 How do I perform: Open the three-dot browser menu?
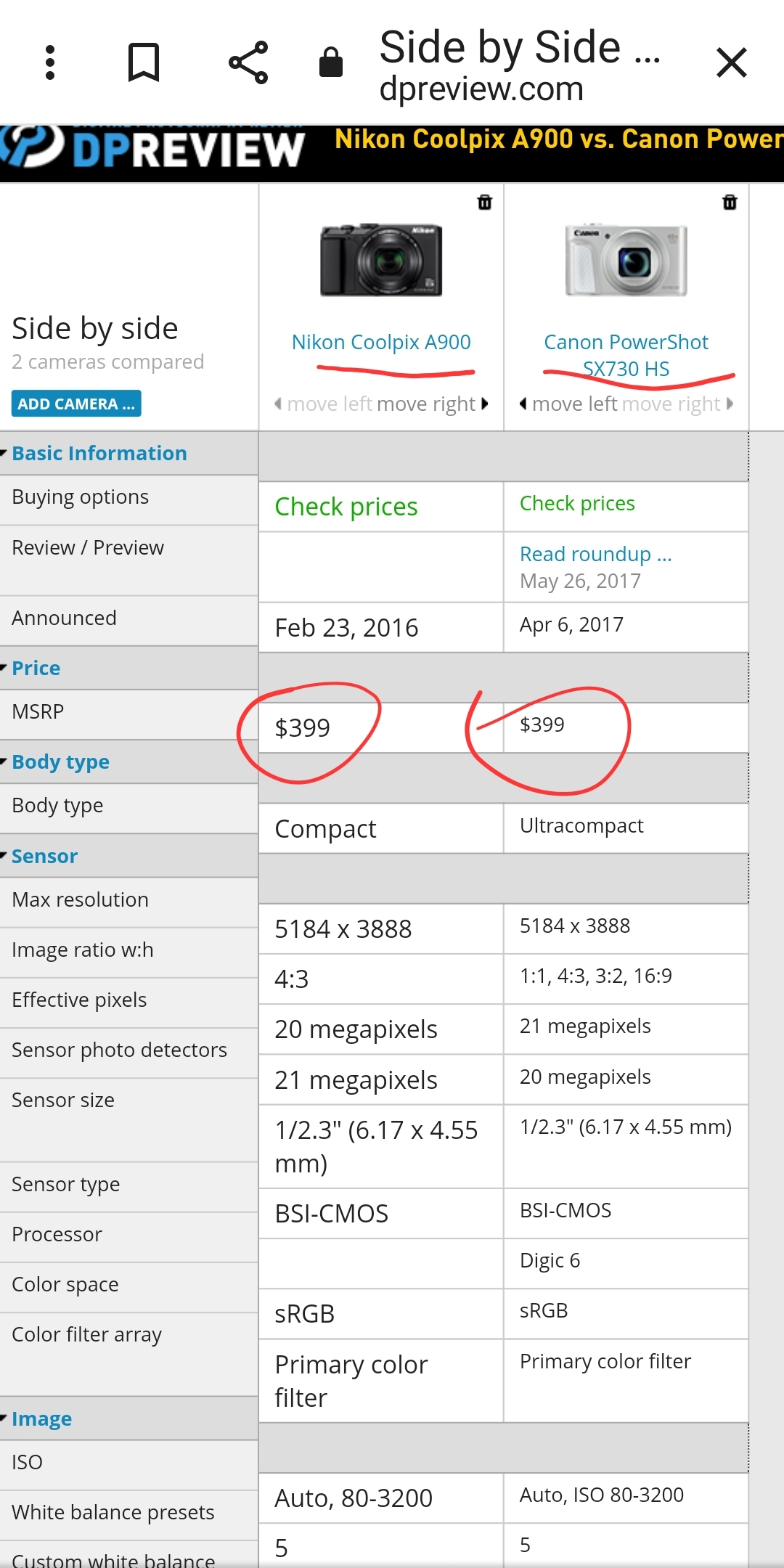[x=50, y=62]
